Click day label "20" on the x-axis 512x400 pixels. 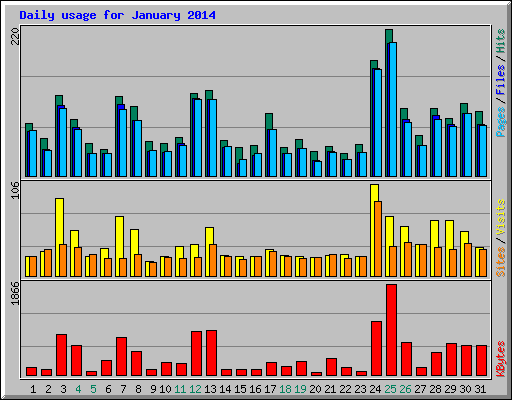click(x=315, y=389)
